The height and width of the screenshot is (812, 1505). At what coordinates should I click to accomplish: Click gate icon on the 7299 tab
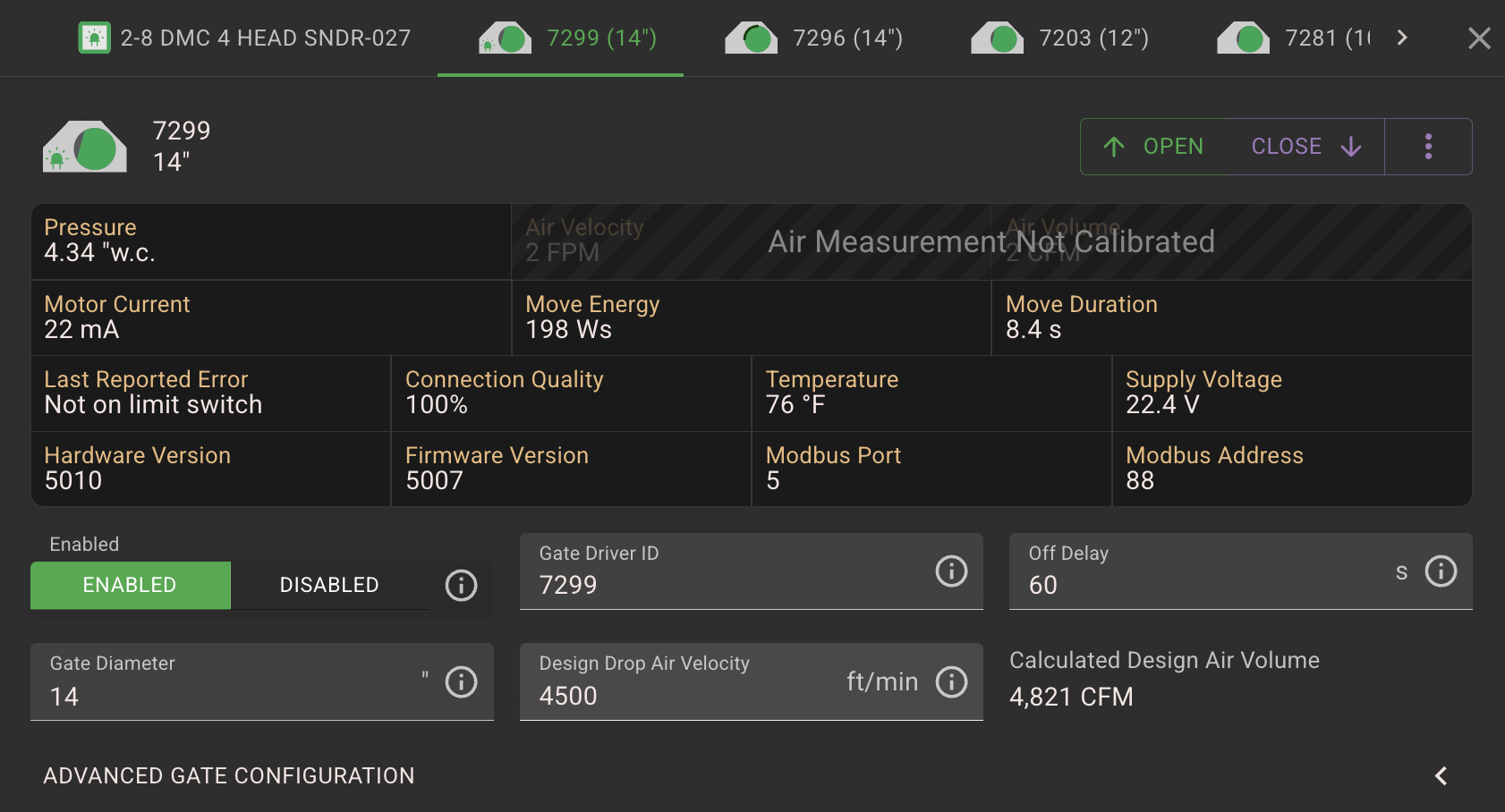505,38
